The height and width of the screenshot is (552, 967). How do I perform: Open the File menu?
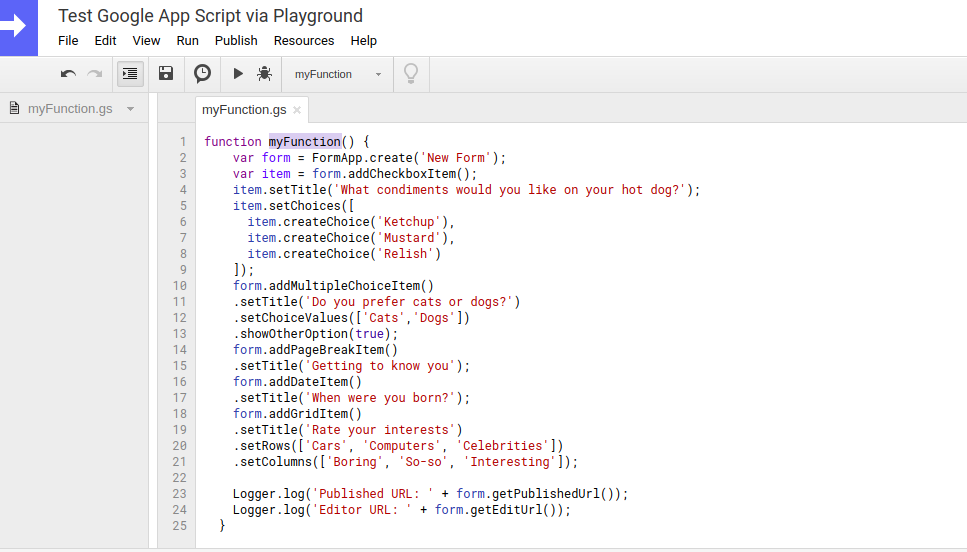[68, 41]
